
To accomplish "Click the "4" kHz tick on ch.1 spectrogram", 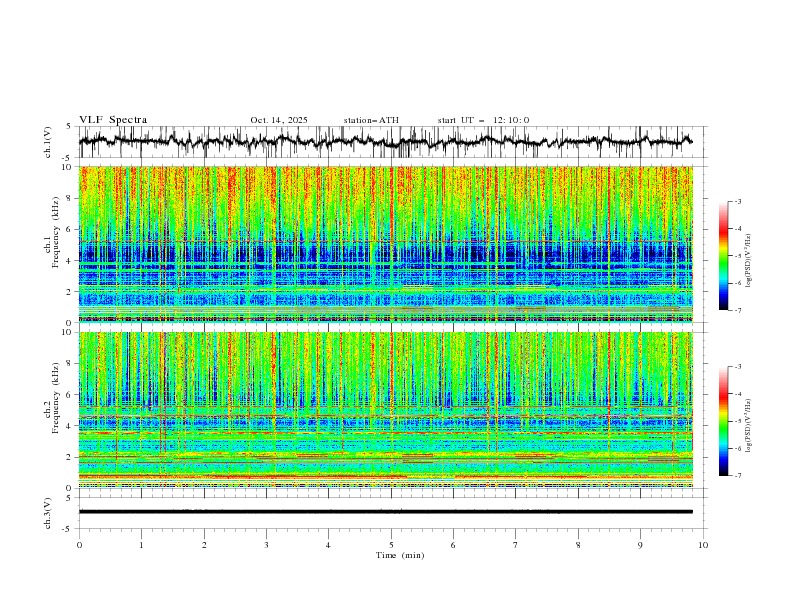I will click(70, 261).
